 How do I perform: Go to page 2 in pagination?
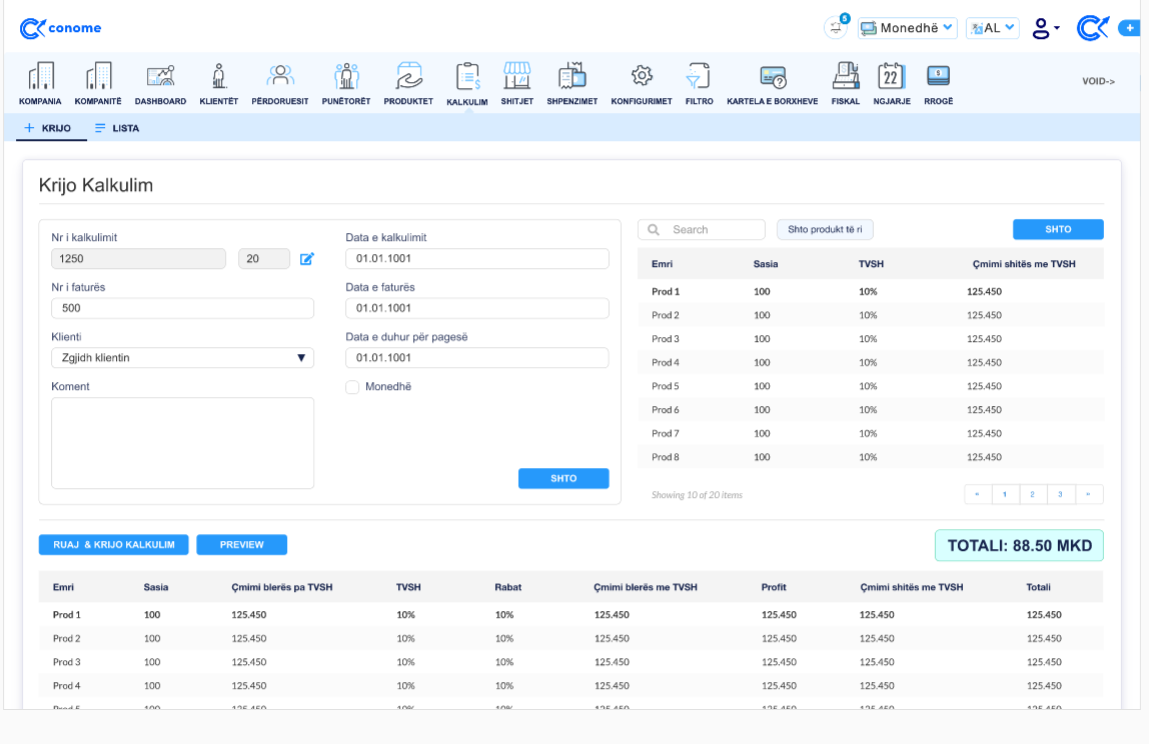point(1033,494)
